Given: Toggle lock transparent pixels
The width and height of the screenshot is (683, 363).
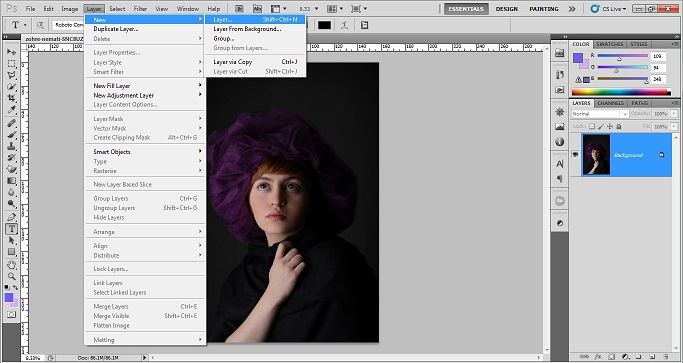Looking at the screenshot, I should click(x=592, y=126).
